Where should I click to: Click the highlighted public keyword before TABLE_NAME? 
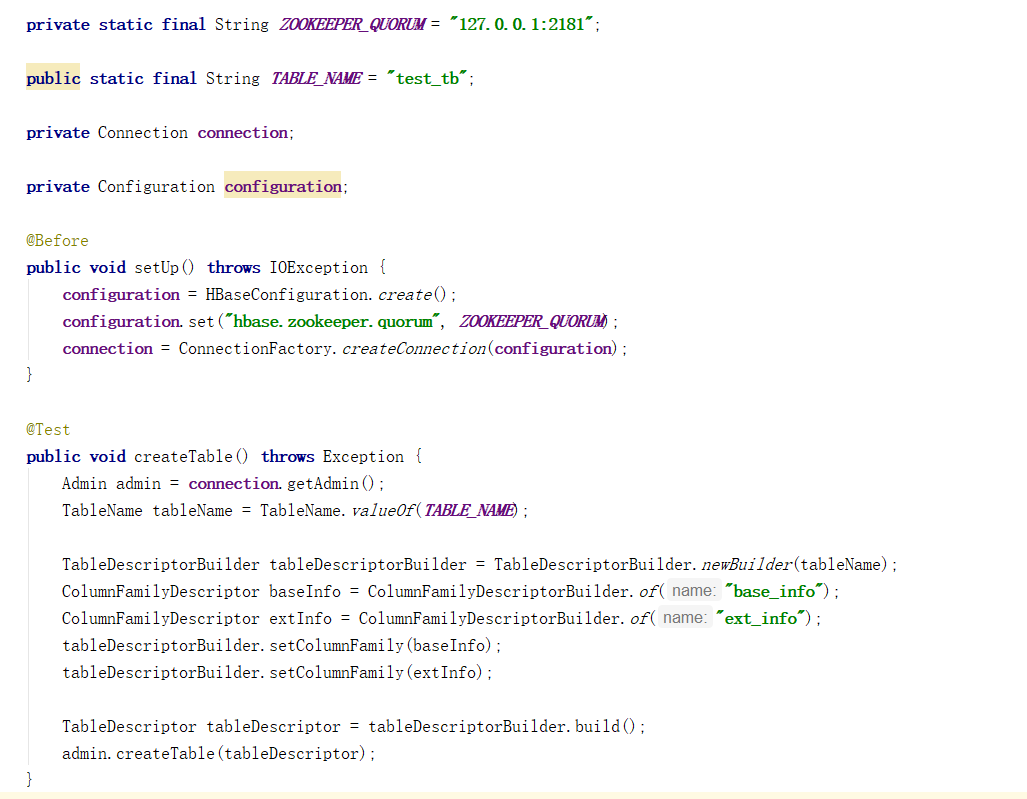point(53,79)
